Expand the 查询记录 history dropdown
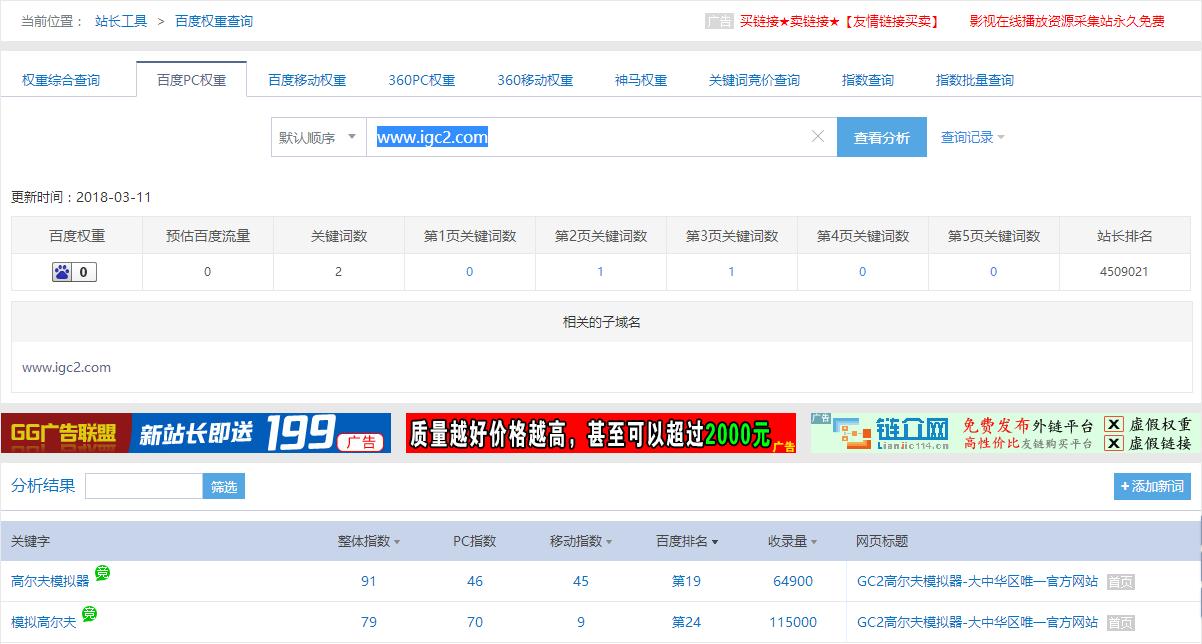The height and width of the screenshot is (644, 1202). 972,138
